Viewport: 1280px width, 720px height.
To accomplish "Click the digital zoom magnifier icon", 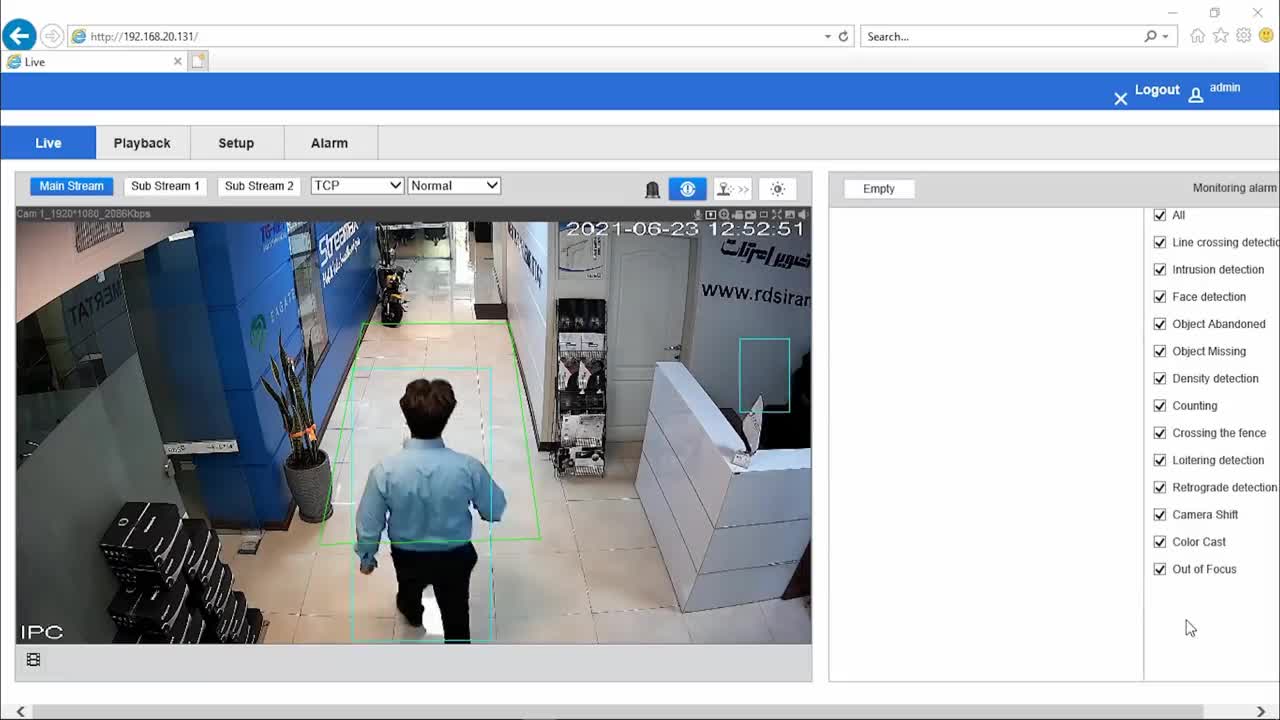I will (724, 215).
